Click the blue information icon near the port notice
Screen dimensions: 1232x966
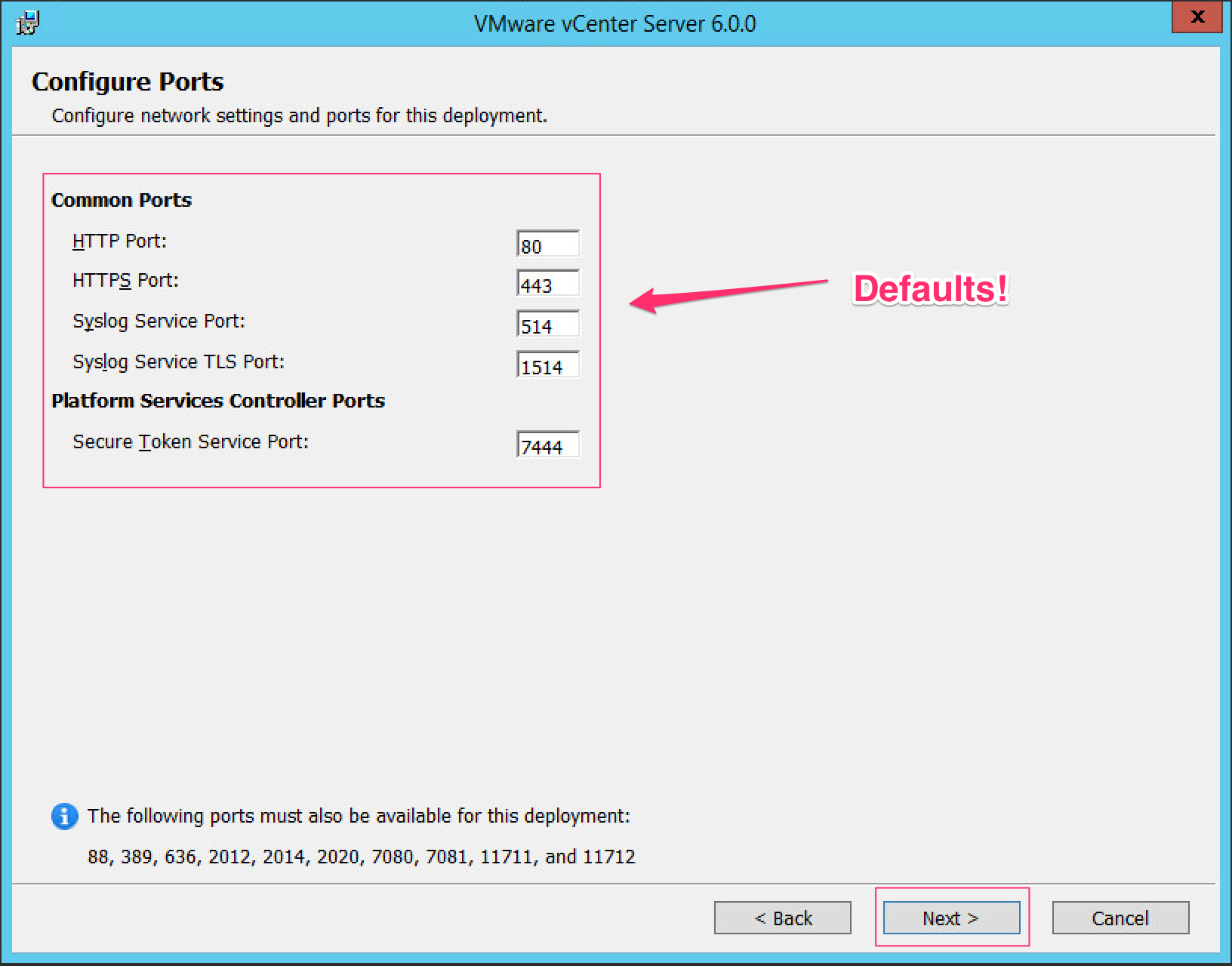pyautogui.click(x=64, y=817)
